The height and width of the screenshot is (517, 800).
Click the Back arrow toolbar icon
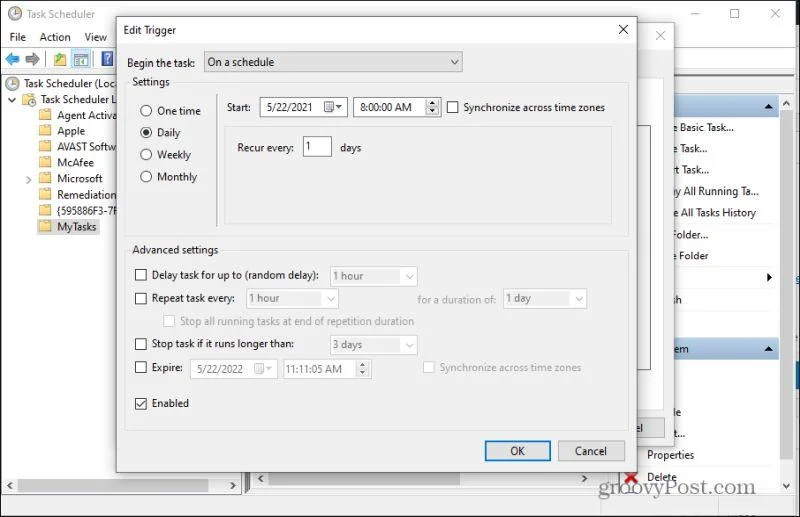pos(12,60)
